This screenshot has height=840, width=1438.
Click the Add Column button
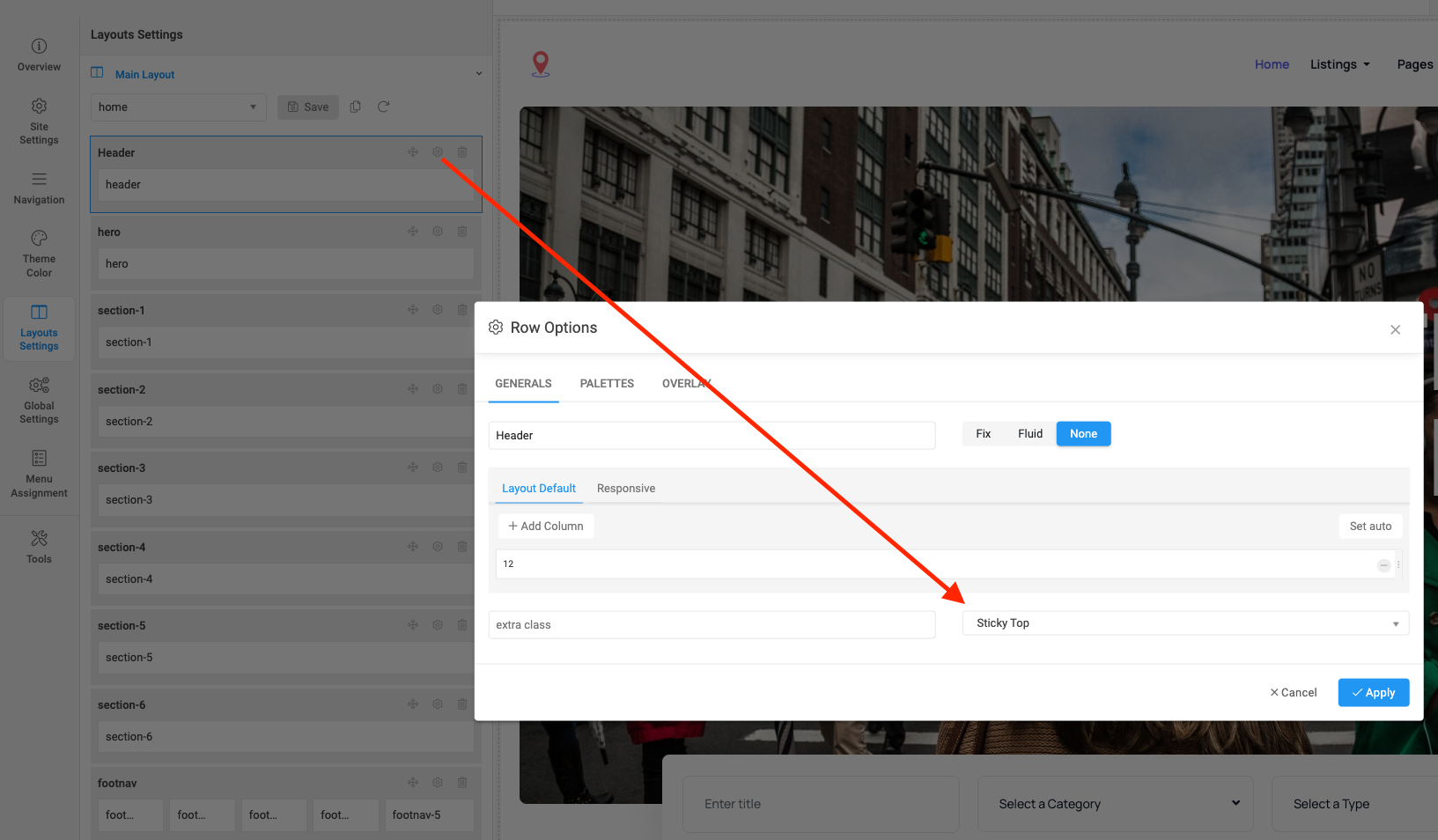[546, 527]
